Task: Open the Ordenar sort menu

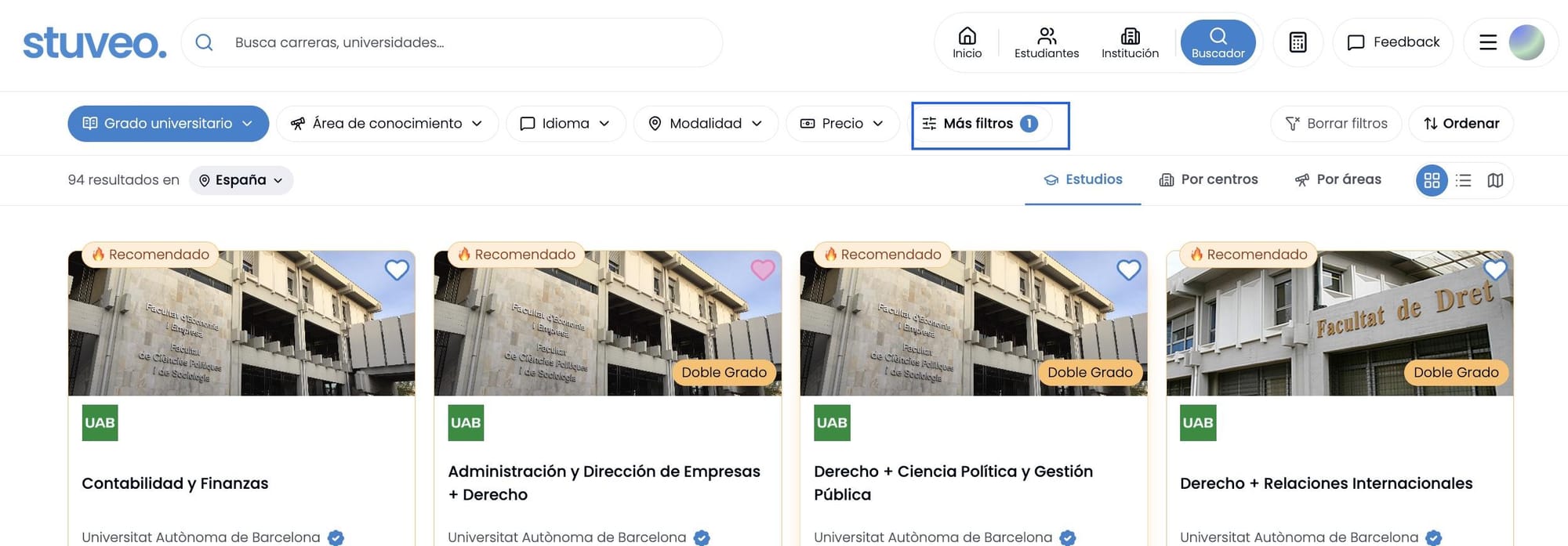Action: (x=1461, y=124)
